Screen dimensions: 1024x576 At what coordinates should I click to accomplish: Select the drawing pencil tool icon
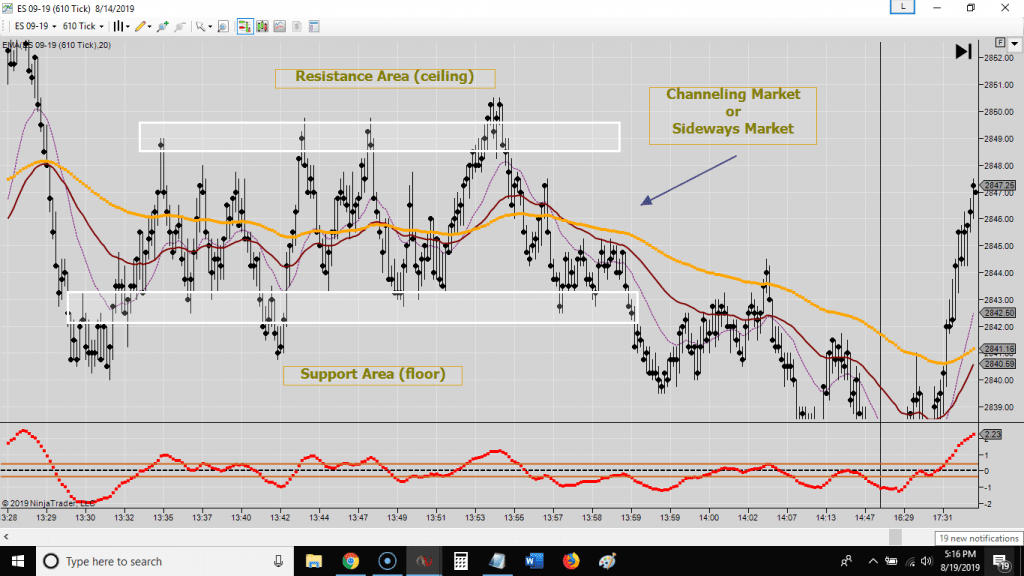(x=138, y=26)
